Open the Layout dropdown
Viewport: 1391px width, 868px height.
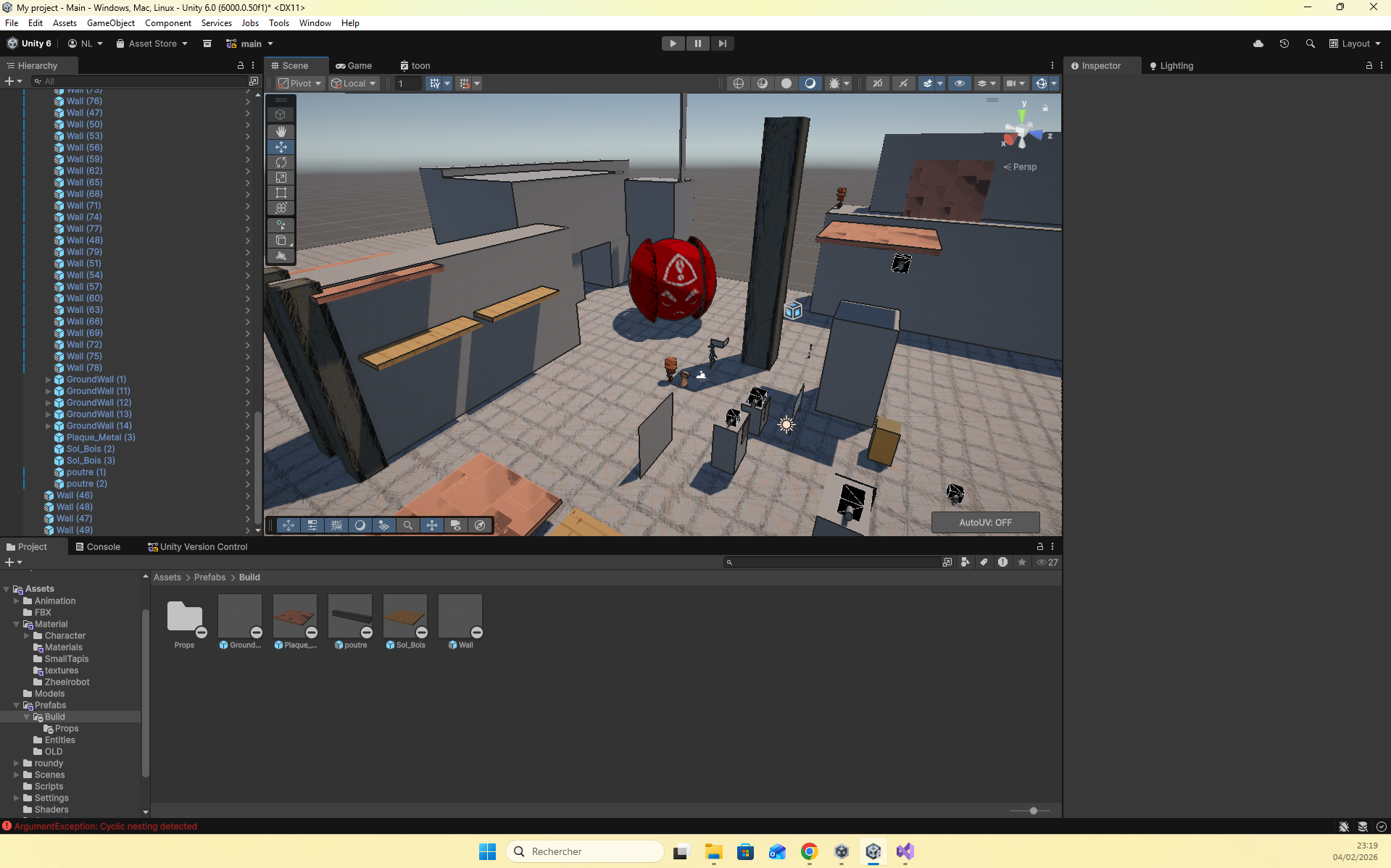(1355, 43)
